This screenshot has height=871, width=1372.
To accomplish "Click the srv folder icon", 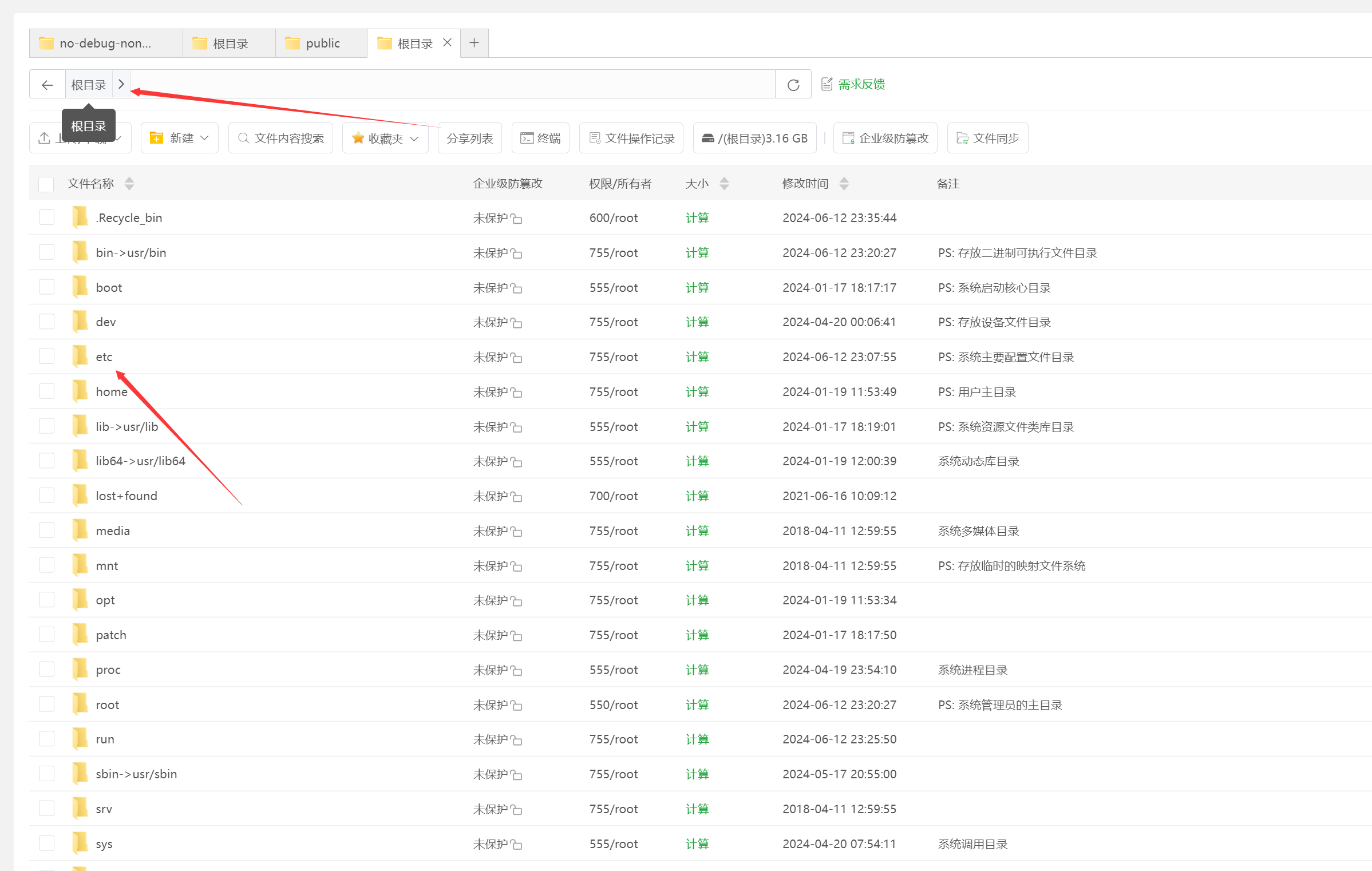I will [80, 809].
